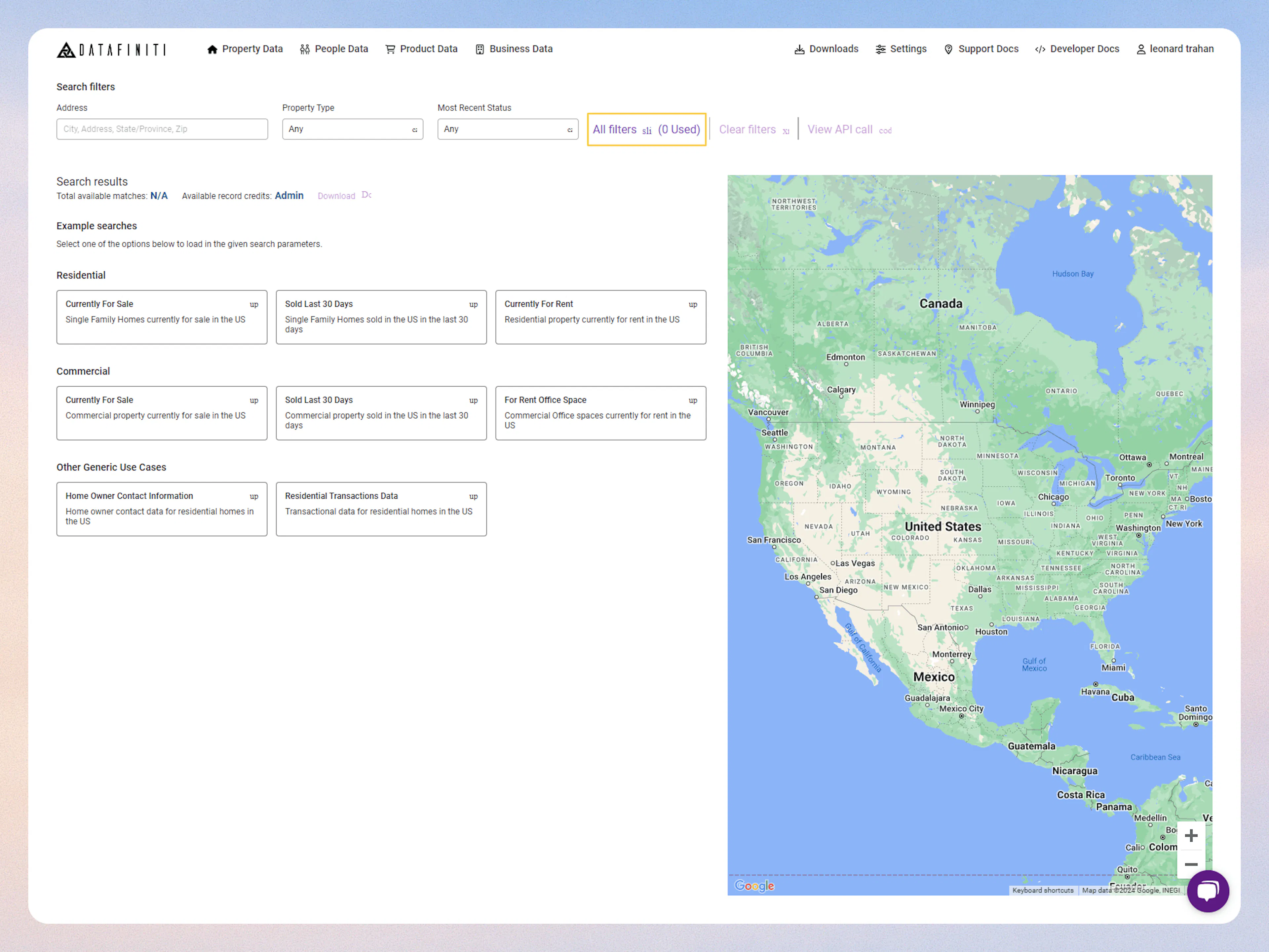Viewport: 1269px width, 952px height.
Task: Click the Download link next to record credits
Action: [x=336, y=196]
